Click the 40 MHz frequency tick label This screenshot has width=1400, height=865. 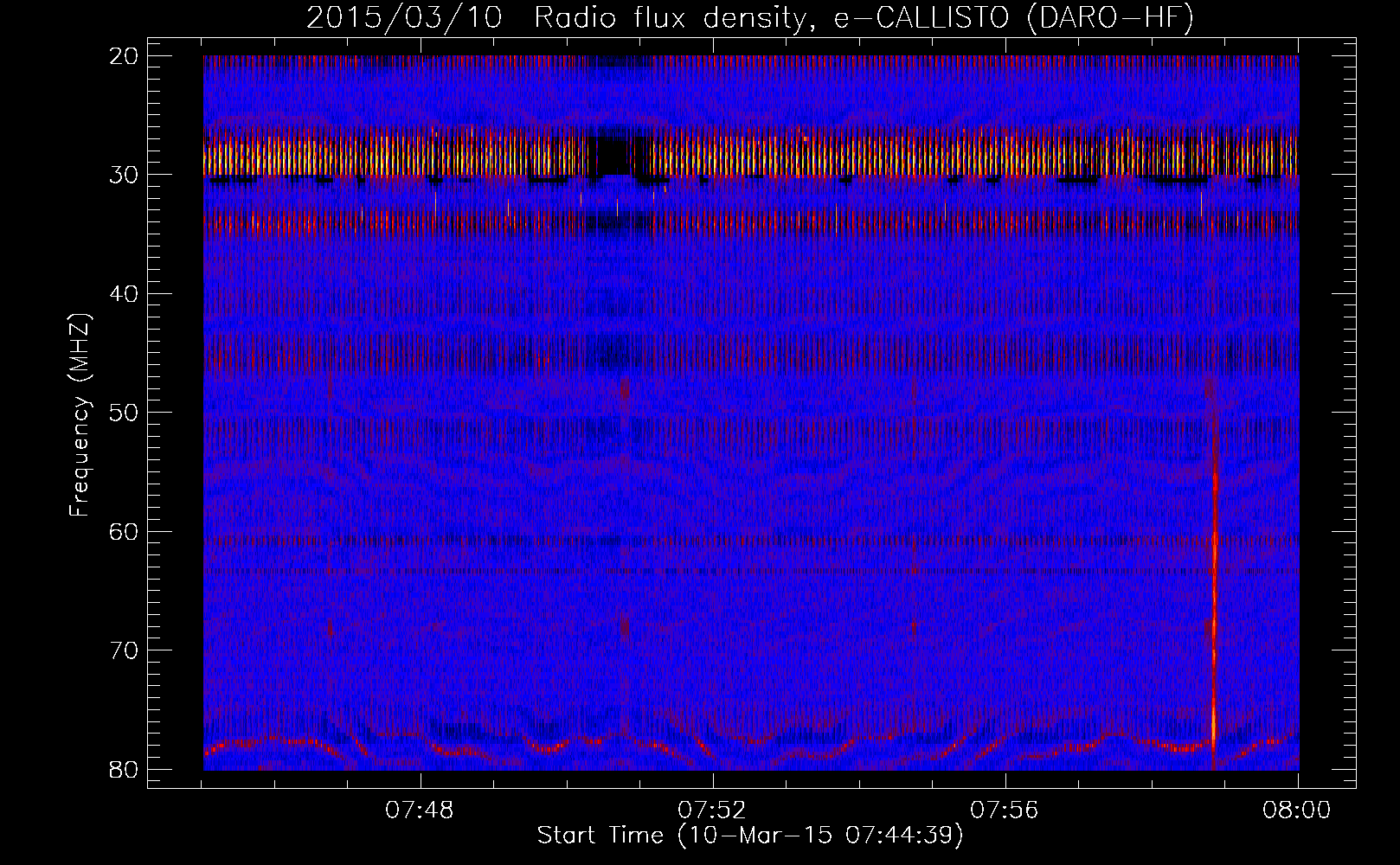(124, 293)
